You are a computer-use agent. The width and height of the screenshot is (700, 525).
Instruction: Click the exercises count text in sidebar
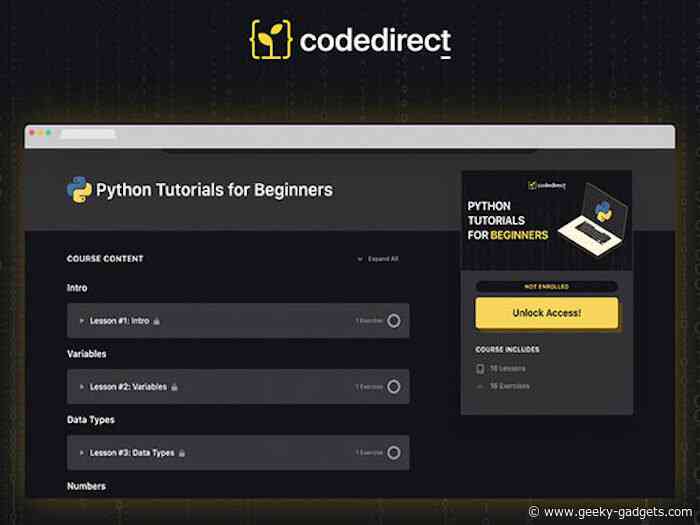(510, 386)
